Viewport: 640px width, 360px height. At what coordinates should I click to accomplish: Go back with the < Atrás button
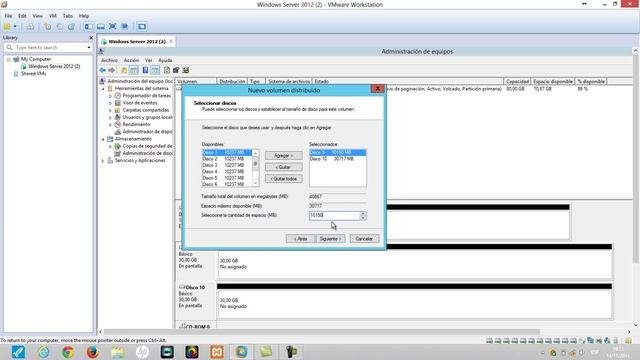(x=300, y=239)
